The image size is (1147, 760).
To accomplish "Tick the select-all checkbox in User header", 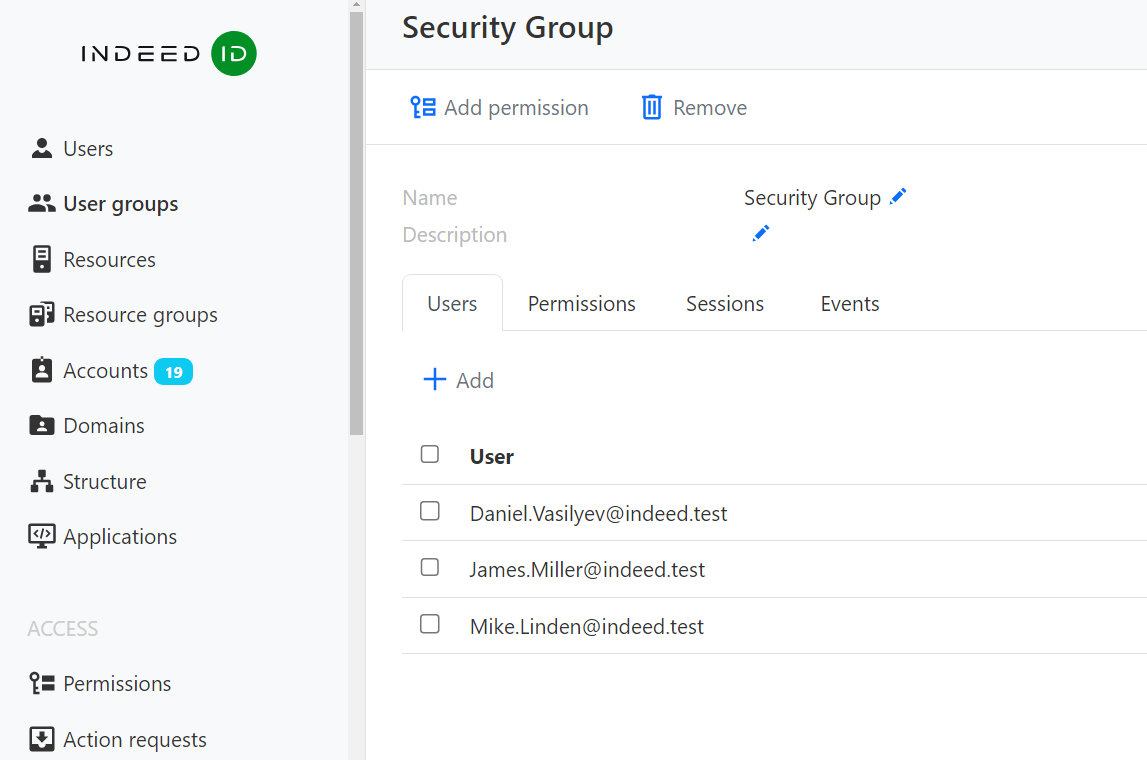I will pyautogui.click(x=430, y=455).
